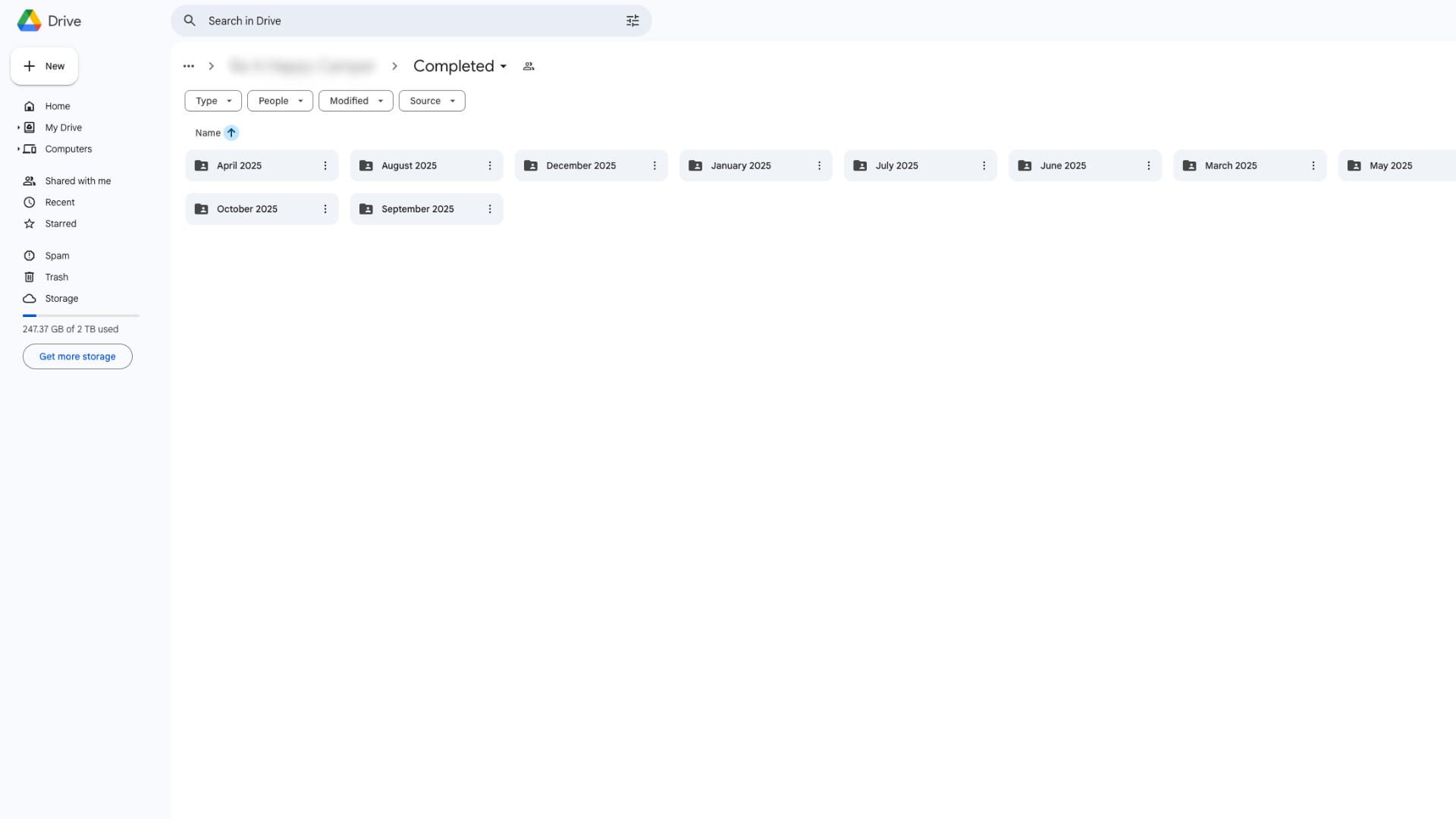The height and width of the screenshot is (819, 1456).
Task: Reverse the Name sort direction arrow
Action: (231, 133)
